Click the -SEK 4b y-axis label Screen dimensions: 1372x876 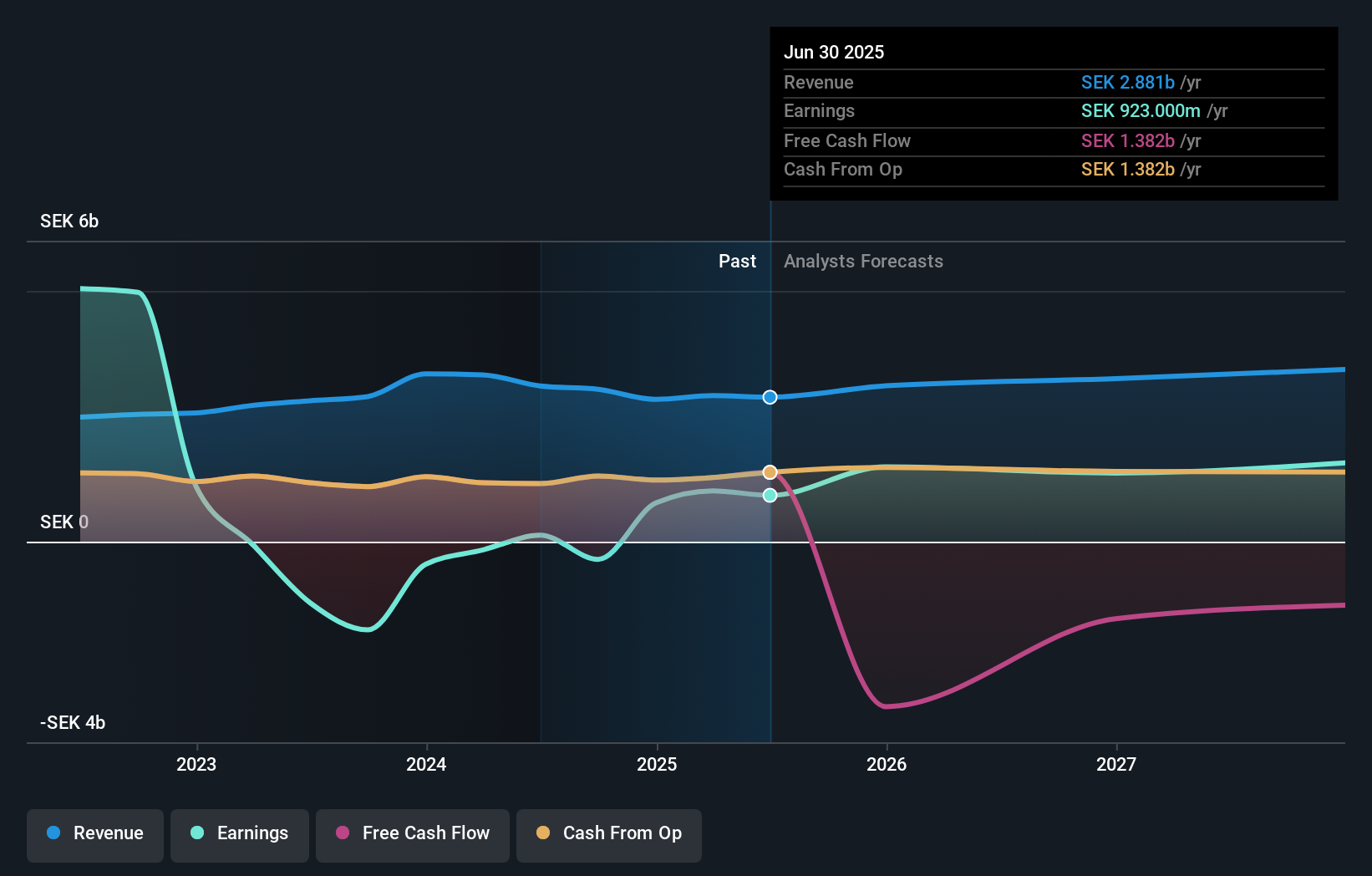click(x=73, y=722)
